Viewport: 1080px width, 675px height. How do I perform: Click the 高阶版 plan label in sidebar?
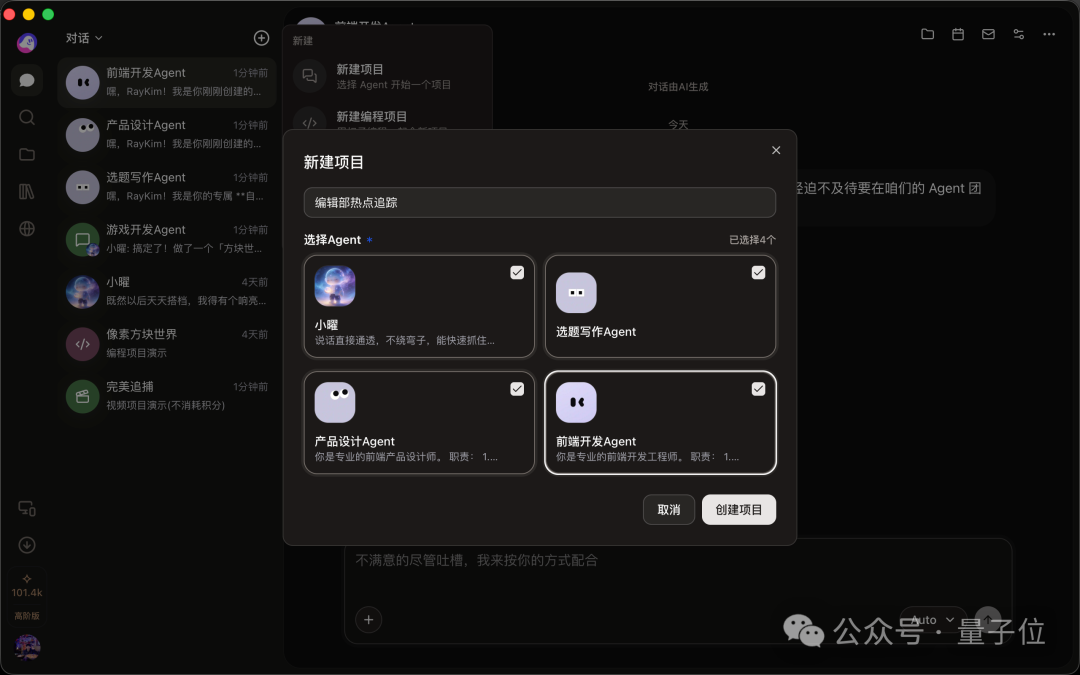coord(27,616)
